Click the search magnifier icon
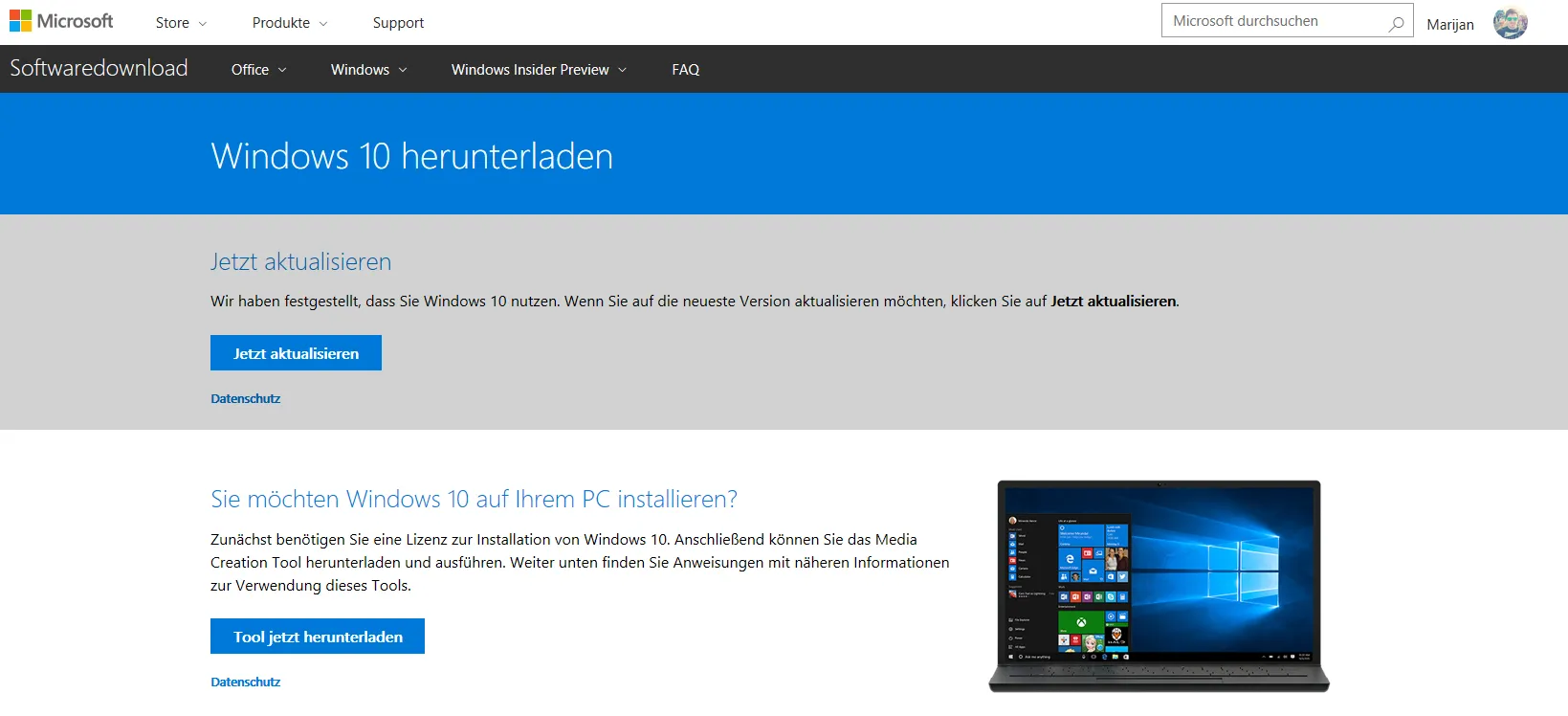Viewport: 1568px width, 716px height. coord(1396,23)
